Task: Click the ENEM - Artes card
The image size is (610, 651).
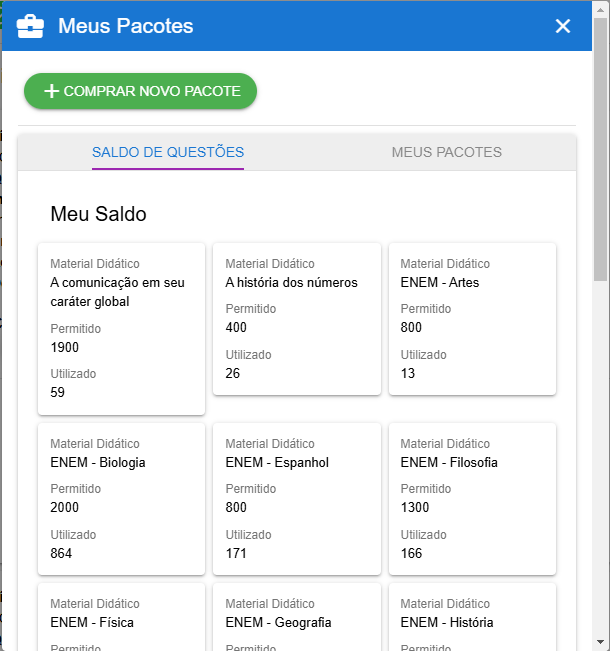Action: coord(472,318)
